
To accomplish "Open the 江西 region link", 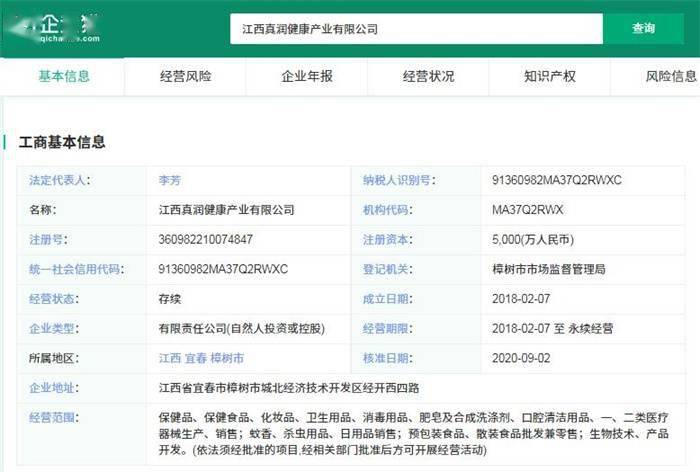I will tap(170, 358).
